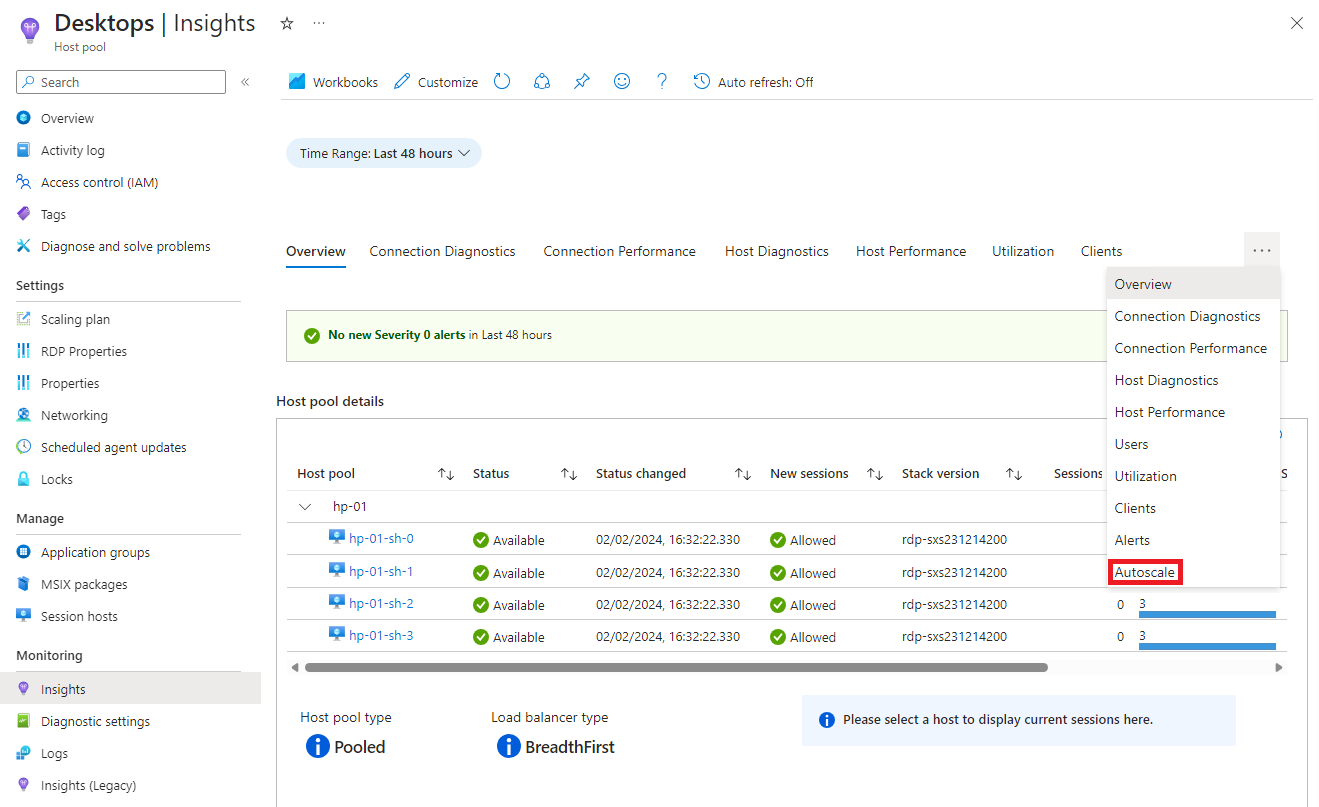Click the Customize pencil button

coord(436,82)
